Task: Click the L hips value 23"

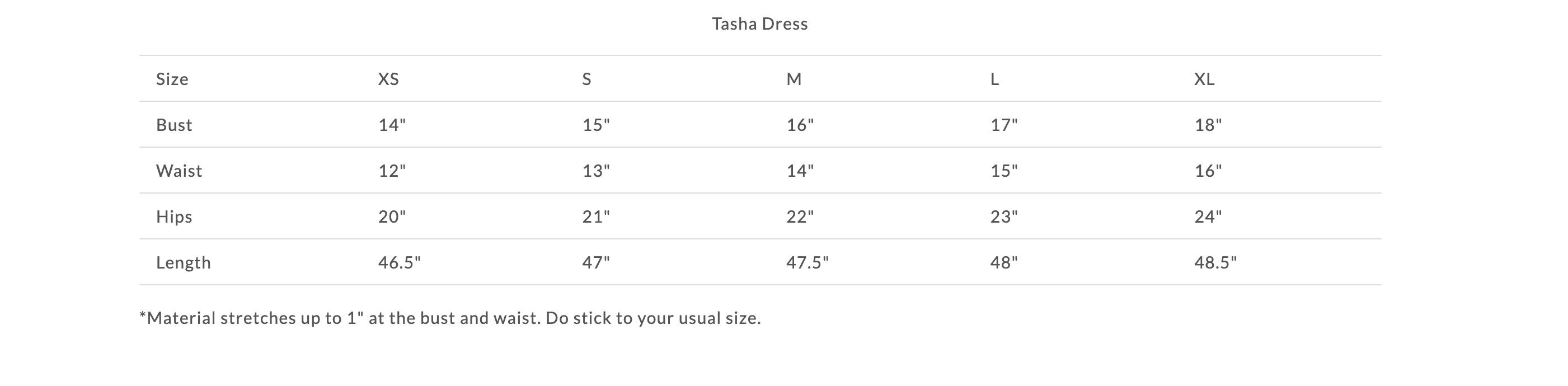Action: [1004, 216]
